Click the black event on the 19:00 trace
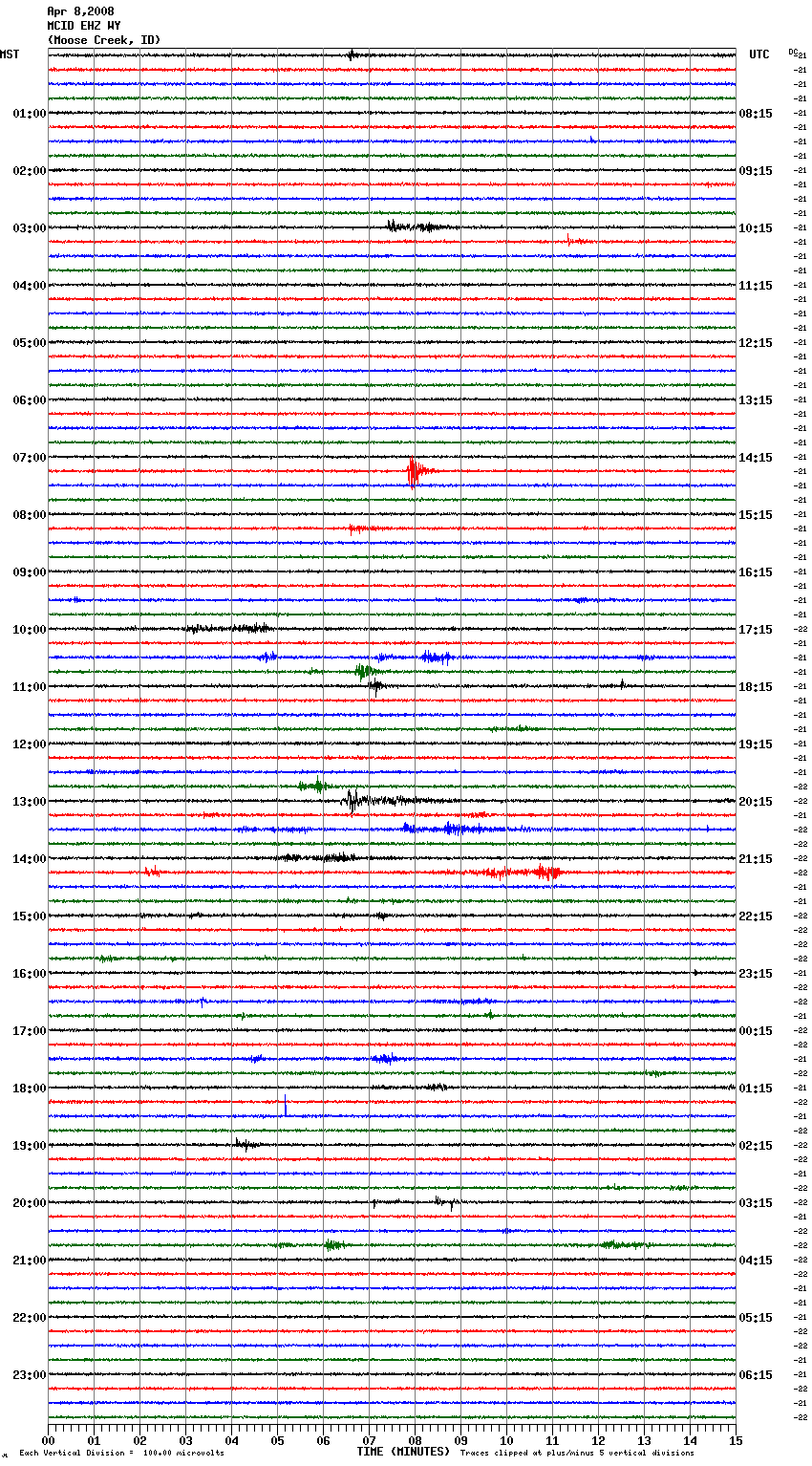The height and width of the screenshot is (1466, 812). pos(246,1144)
